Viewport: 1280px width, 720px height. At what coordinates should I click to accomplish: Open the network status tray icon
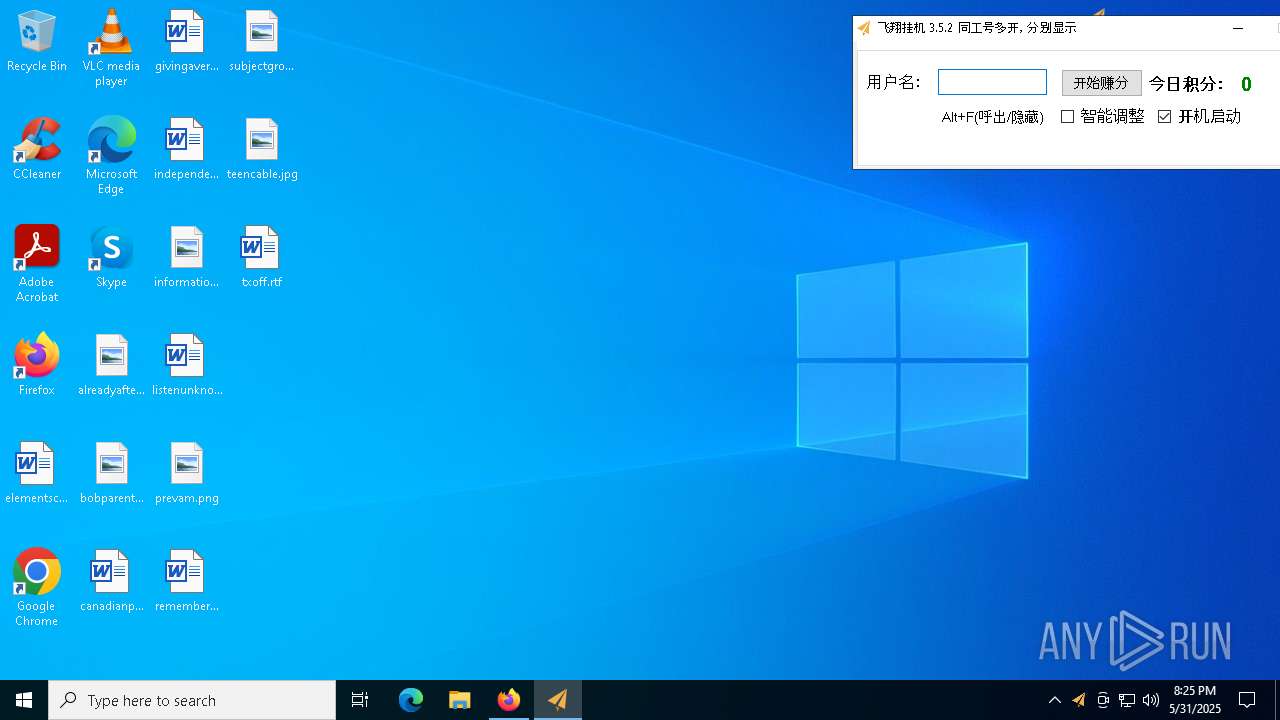[1127, 700]
